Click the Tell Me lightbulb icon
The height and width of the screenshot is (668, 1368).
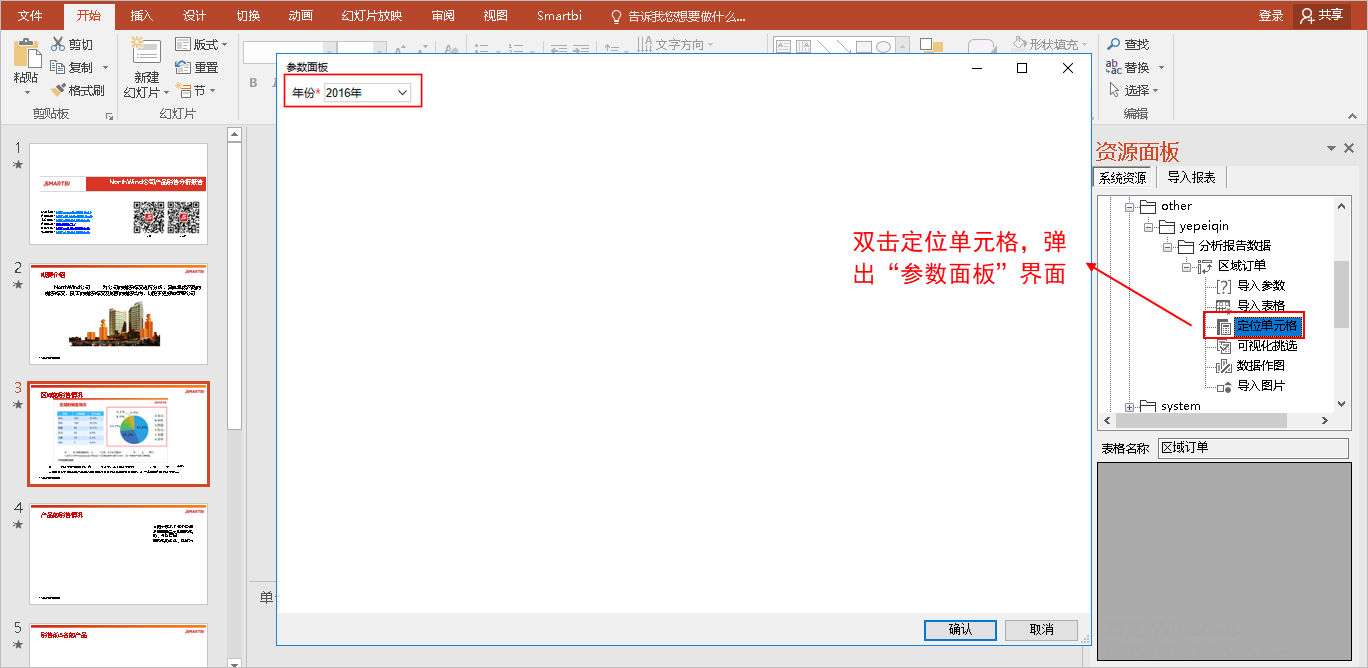616,16
